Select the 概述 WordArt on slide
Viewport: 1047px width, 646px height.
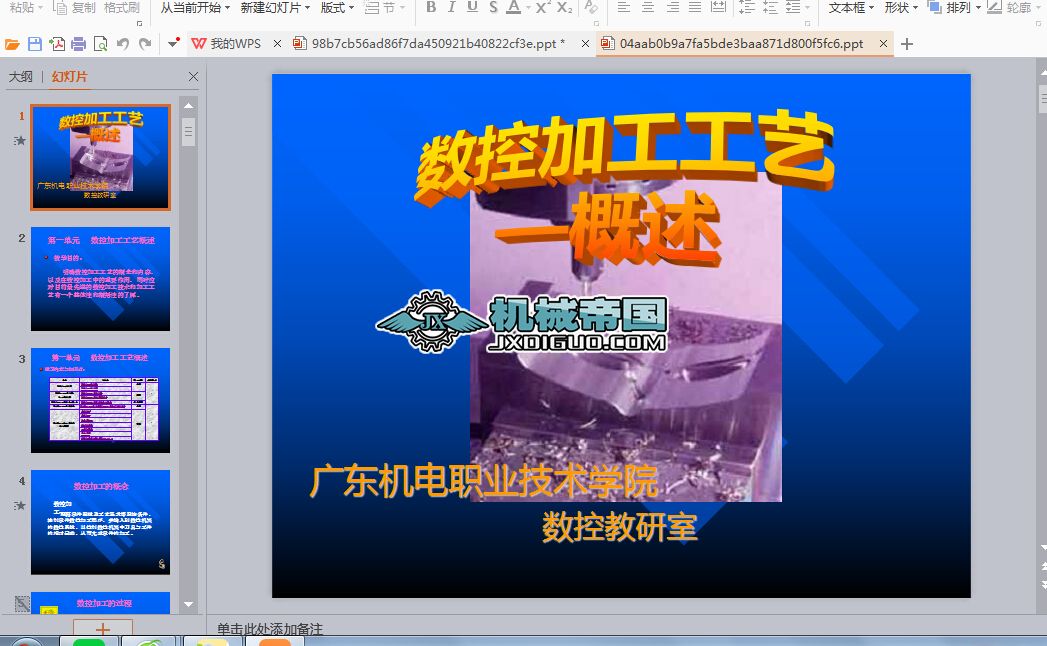[x=608, y=228]
